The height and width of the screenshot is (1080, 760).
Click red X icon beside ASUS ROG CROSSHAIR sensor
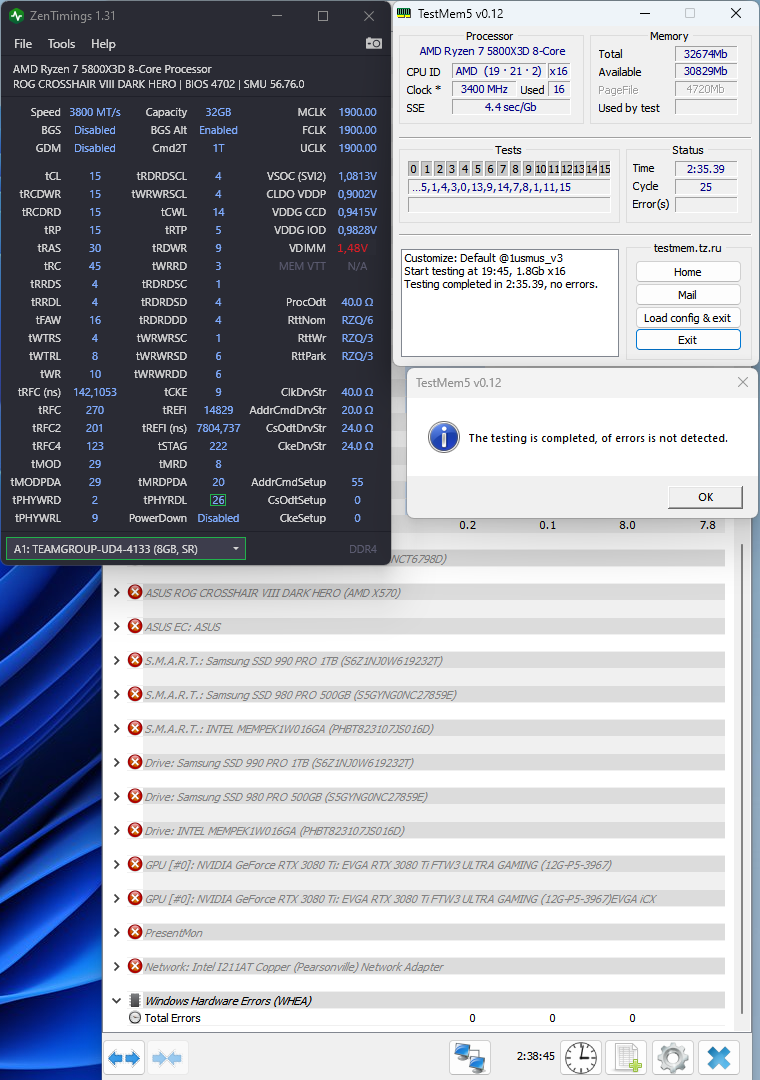coord(135,592)
